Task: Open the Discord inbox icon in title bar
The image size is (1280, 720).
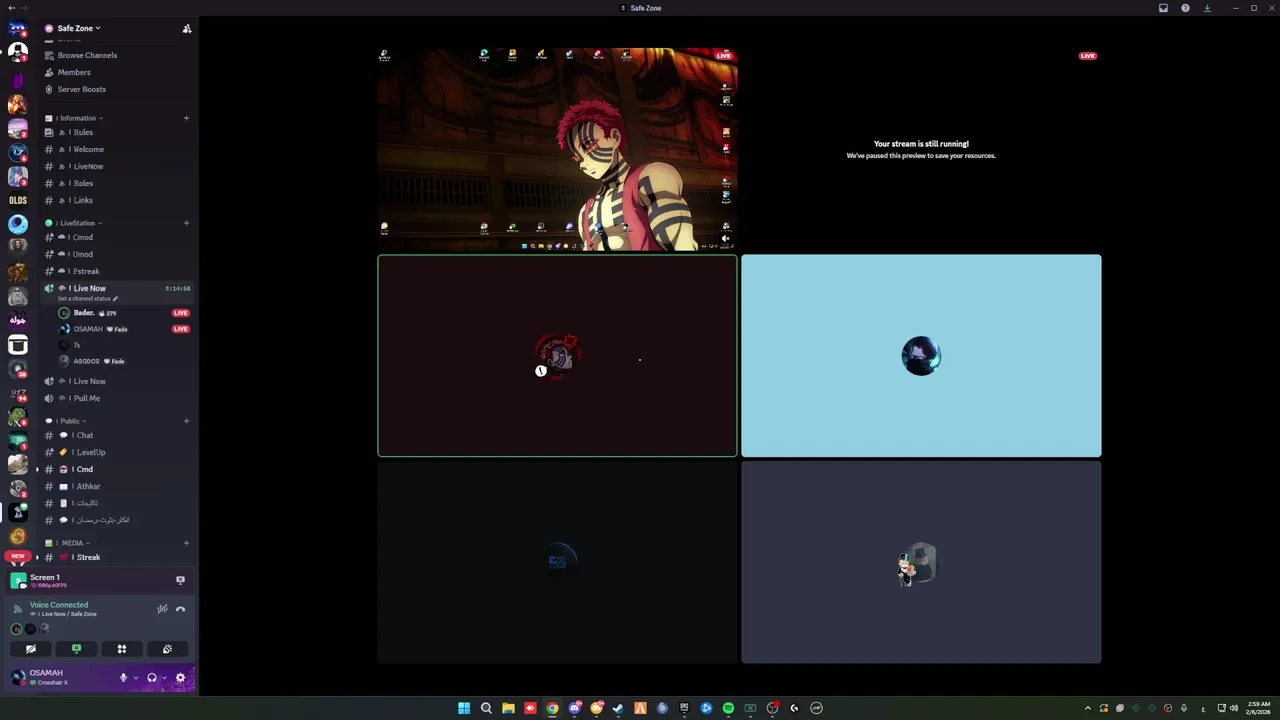Action: tap(1163, 8)
